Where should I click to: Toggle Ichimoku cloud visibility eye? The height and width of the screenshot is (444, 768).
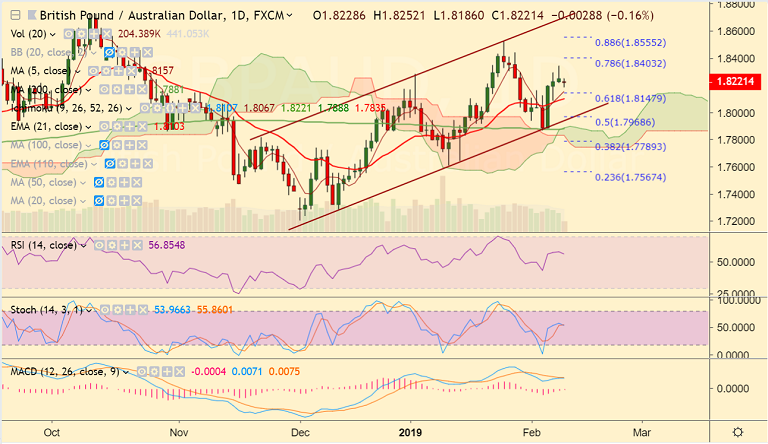(145, 108)
